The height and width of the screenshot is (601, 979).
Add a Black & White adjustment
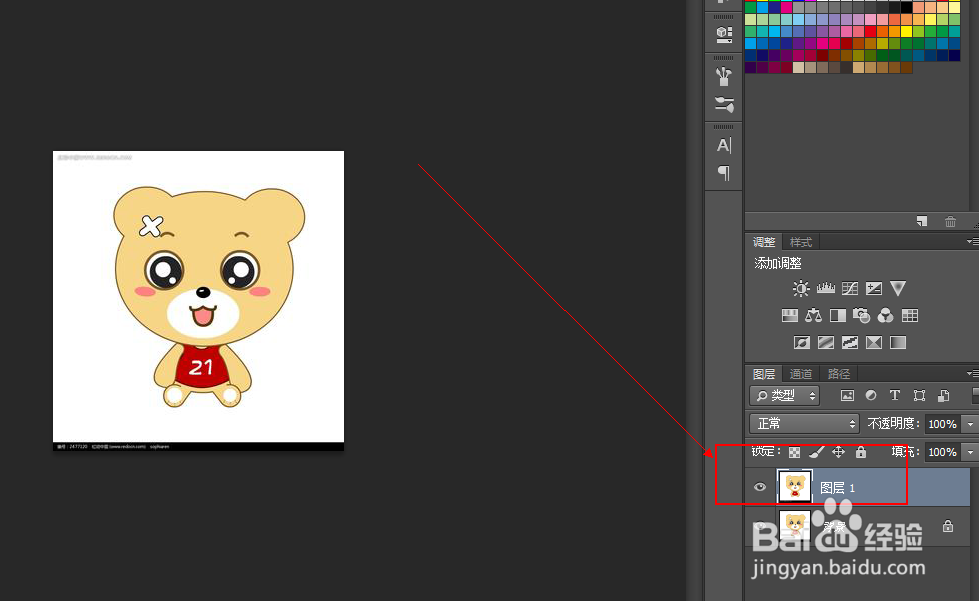pos(838,316)
